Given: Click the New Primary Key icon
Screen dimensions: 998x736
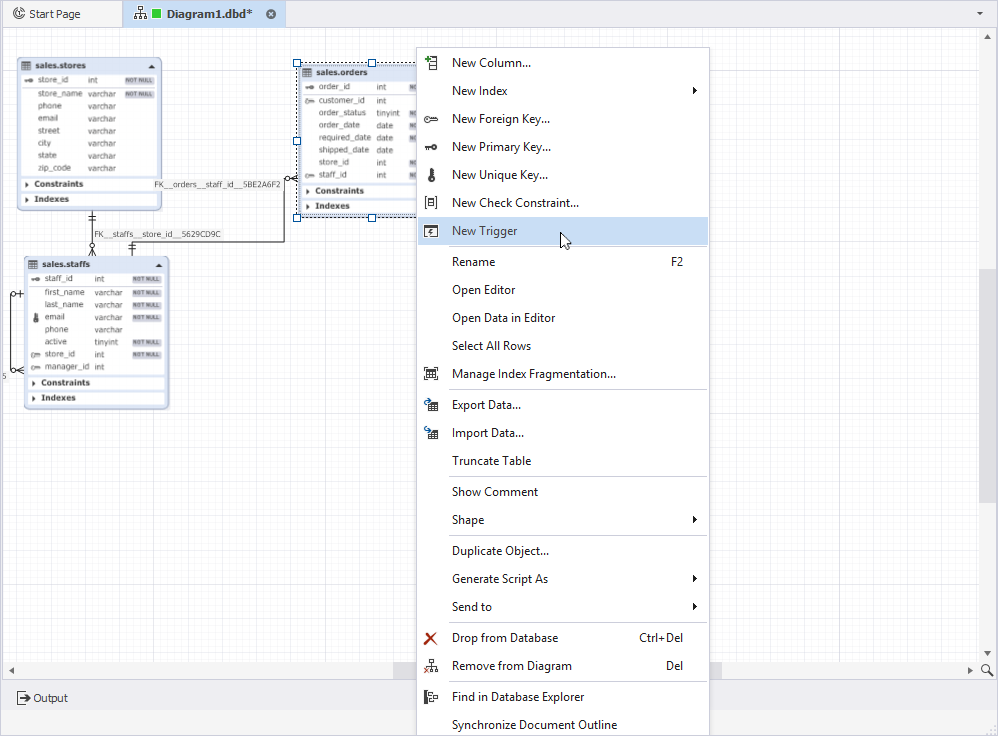Looking at the screenshot, I should click(x=431, y=147).
